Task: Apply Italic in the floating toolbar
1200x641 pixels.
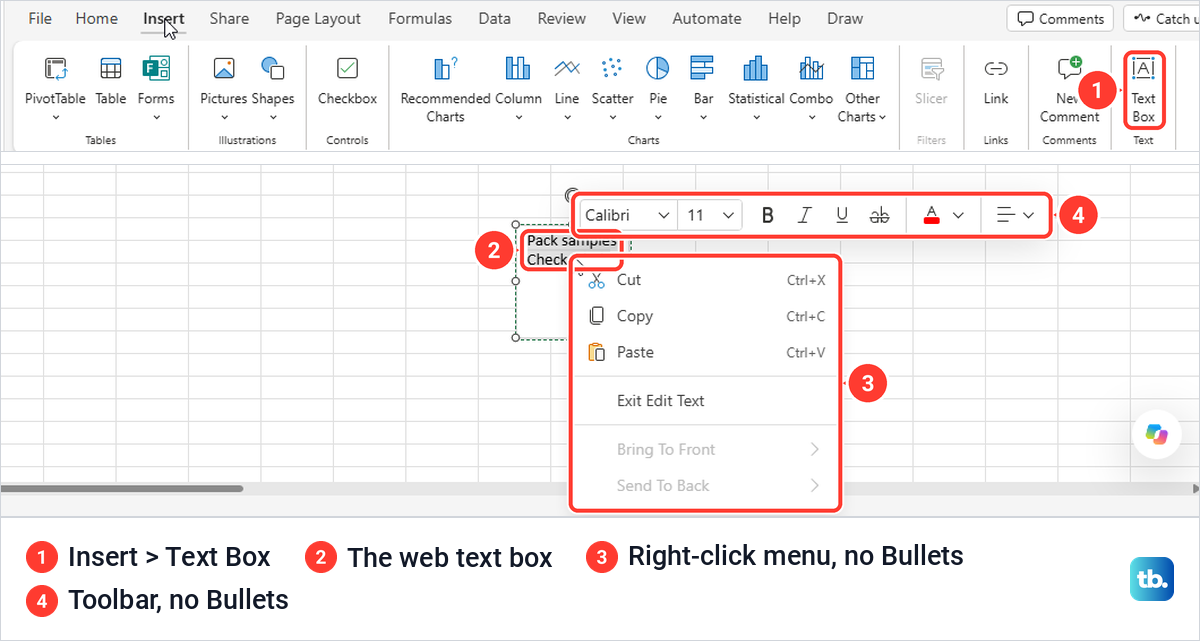Action: click(x=804, y=215)
